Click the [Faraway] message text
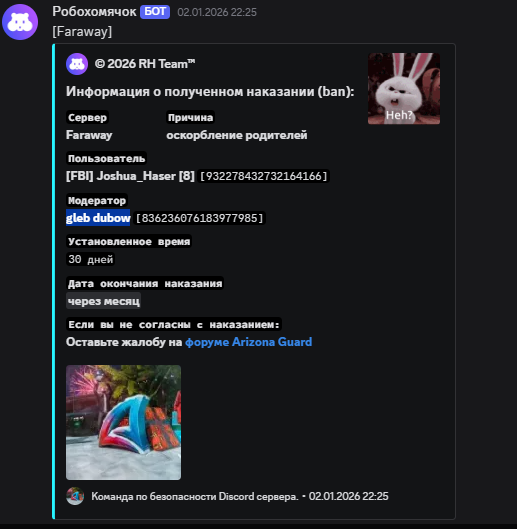This screenshot has width=517, height=529. (82, 31)
